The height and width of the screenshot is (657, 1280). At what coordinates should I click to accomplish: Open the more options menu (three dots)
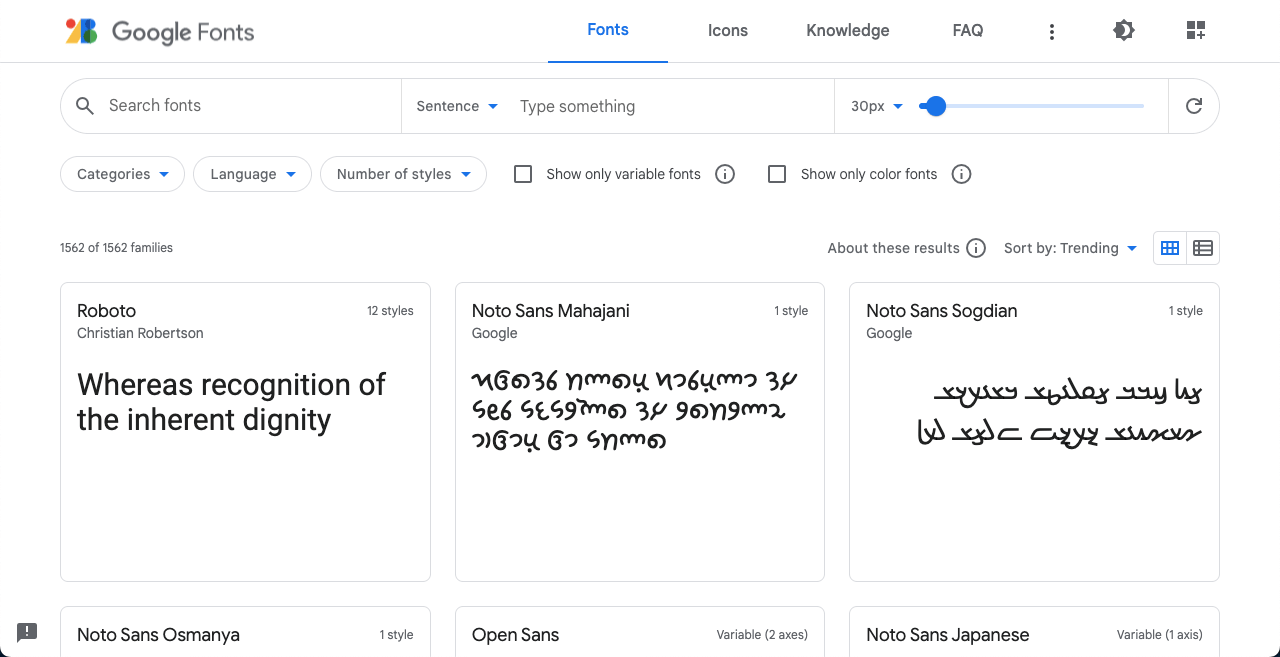(x=1051, y=32)
